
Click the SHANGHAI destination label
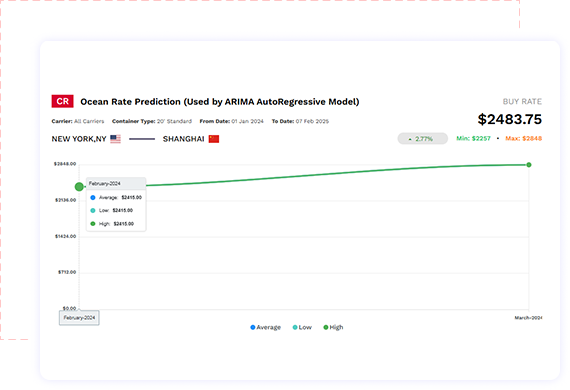184,139
